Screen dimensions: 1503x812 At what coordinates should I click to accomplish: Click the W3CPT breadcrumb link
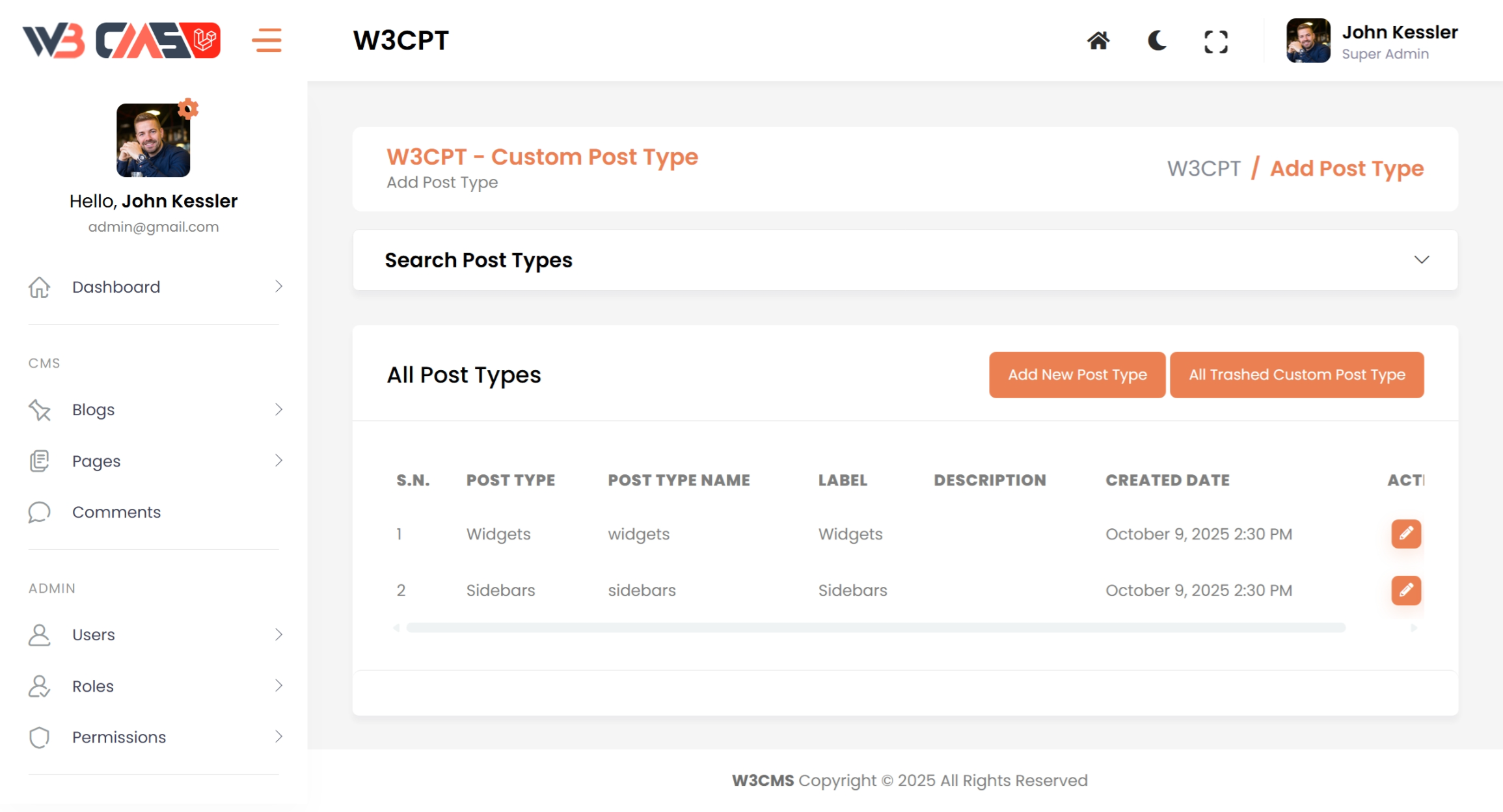click(1204, 169)
